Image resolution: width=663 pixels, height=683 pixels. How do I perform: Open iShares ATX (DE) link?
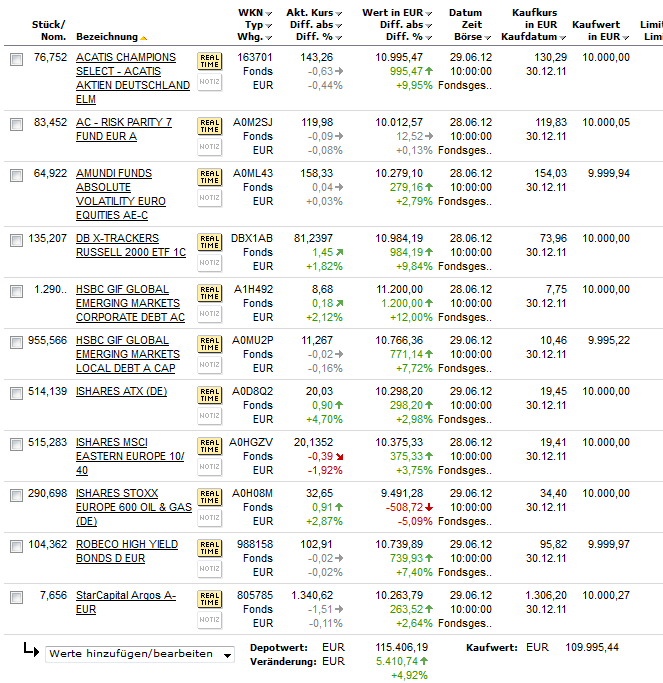tap(122, 392)
